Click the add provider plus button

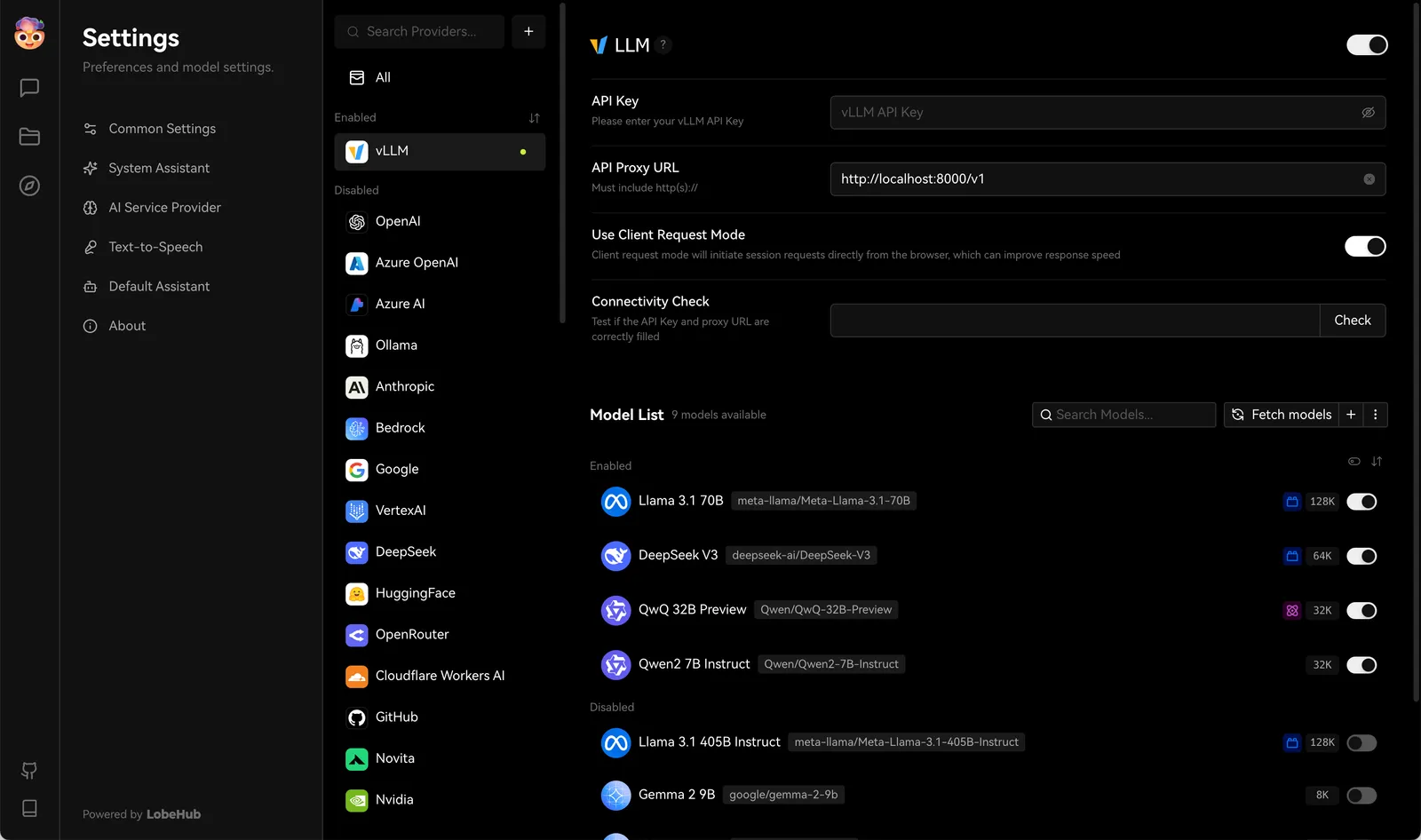click(x=528, y=32)
